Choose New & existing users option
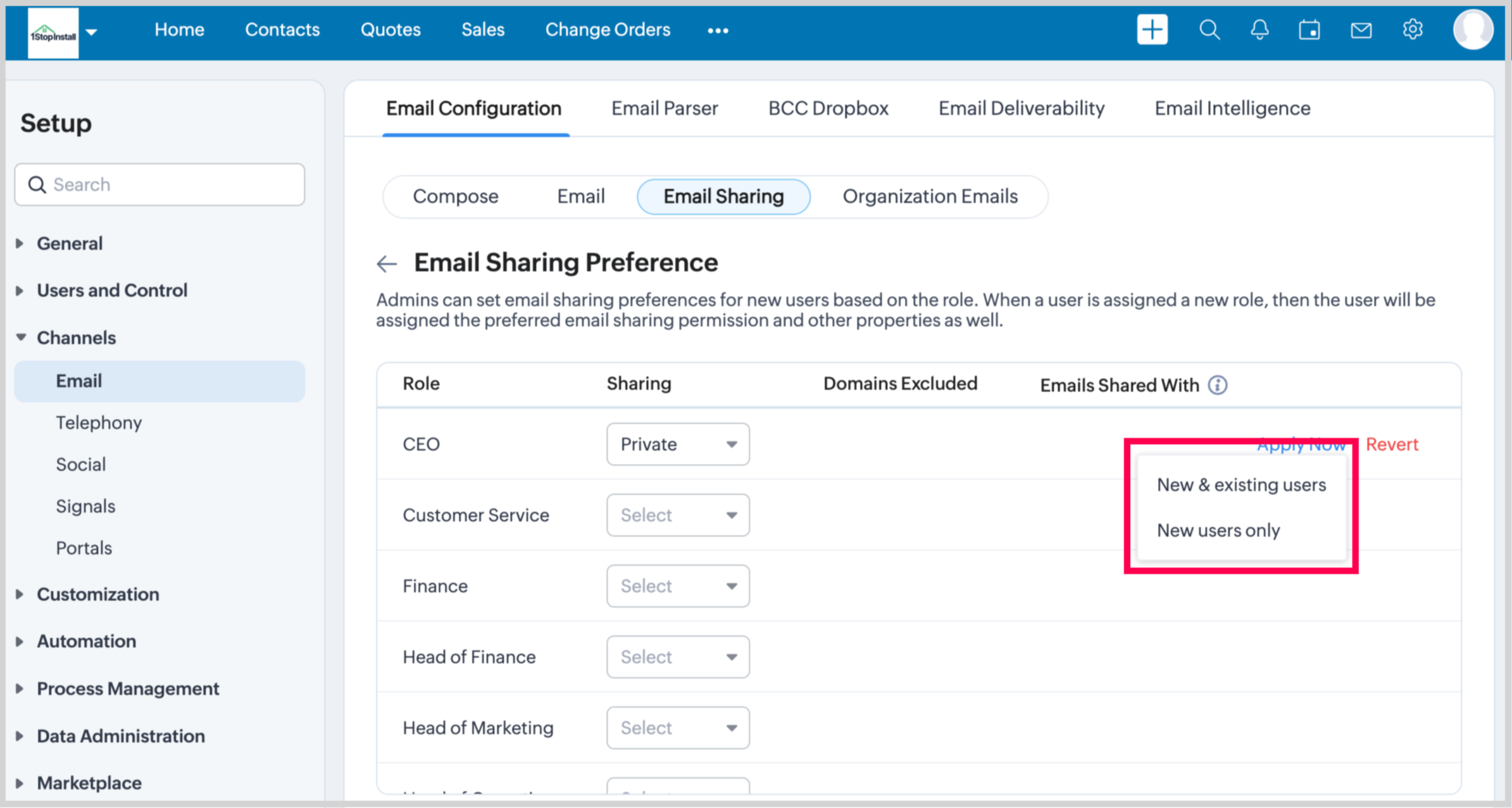This screenshot has height=808, width=1512. 1240,485
